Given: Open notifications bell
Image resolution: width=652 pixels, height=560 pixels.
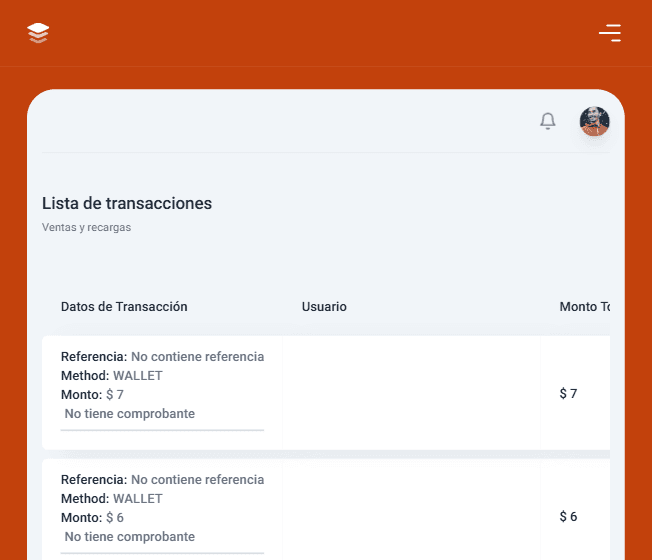Looking at the screenshot, I should tap(547, 121).
